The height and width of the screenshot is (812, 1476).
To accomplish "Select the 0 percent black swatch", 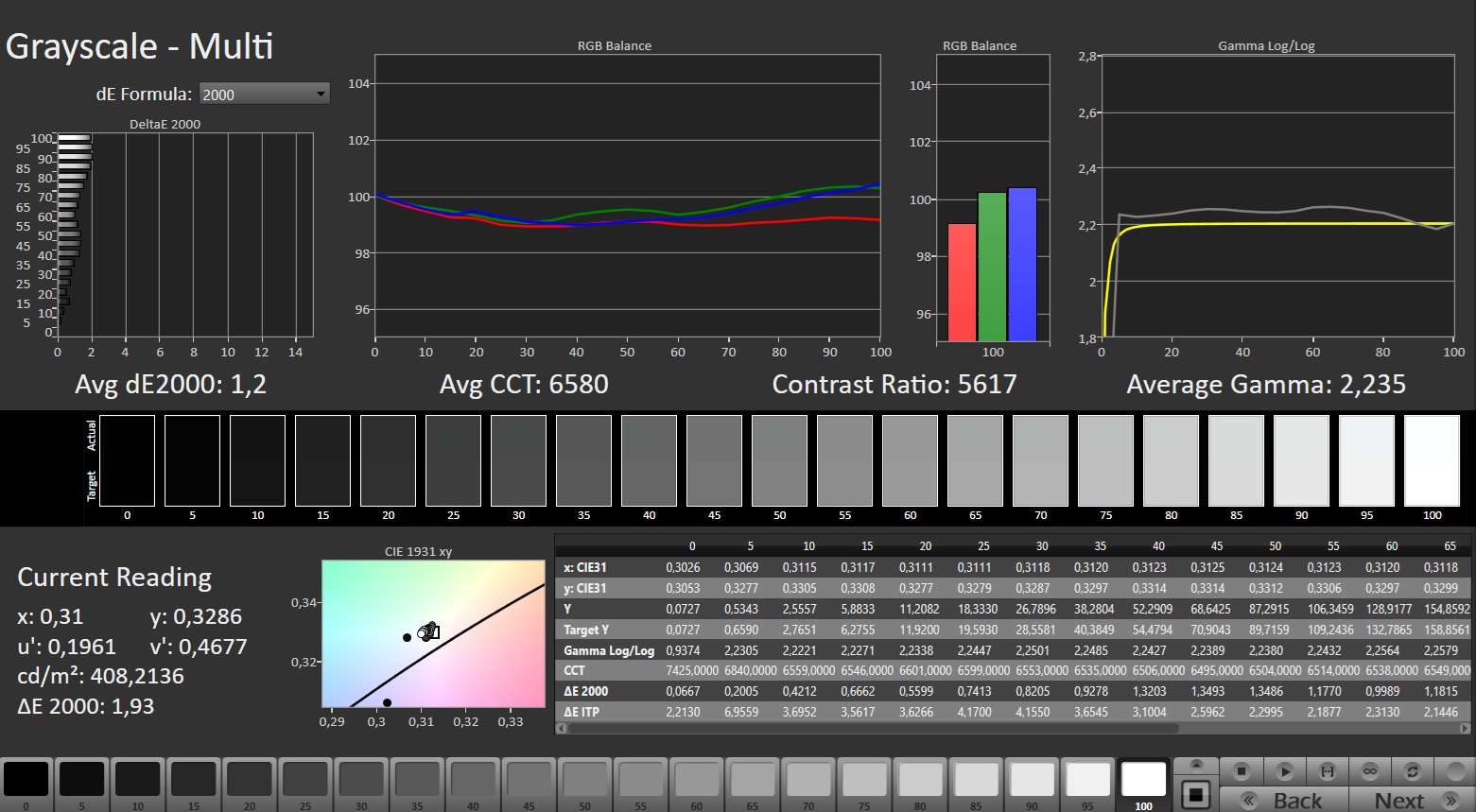I will pos(26,781).
